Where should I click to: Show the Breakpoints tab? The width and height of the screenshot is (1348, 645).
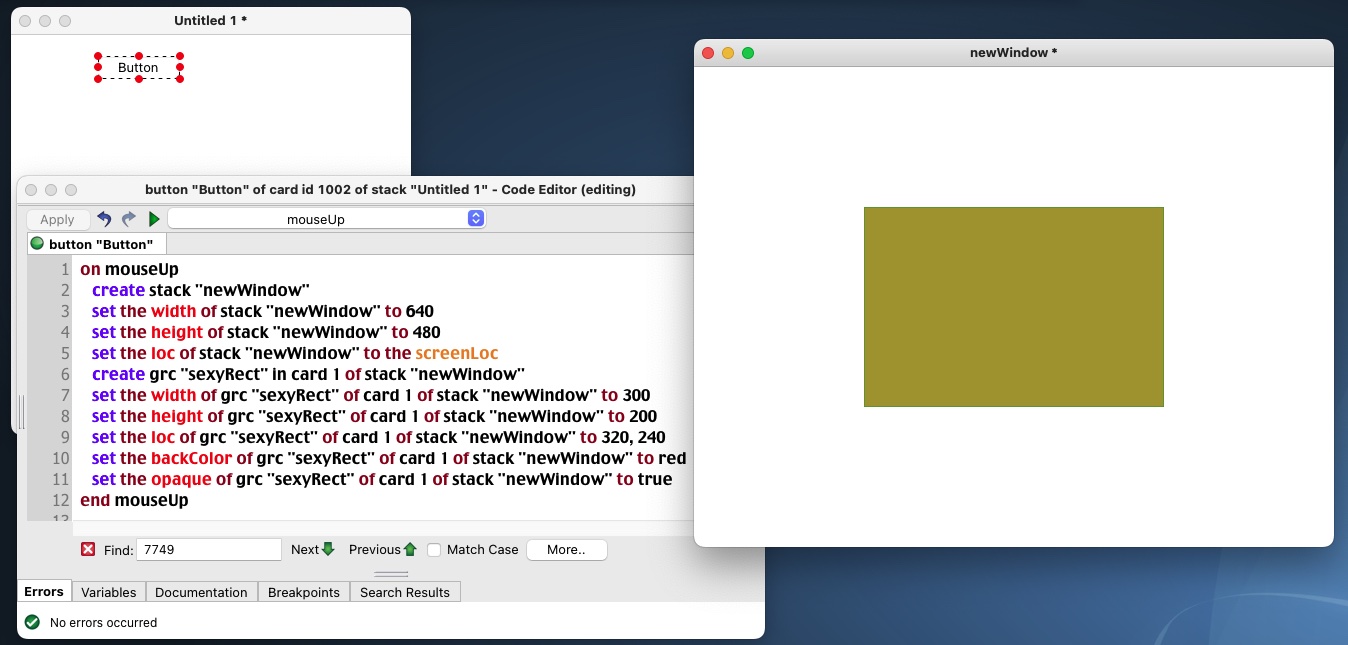(x=304, y=592)
